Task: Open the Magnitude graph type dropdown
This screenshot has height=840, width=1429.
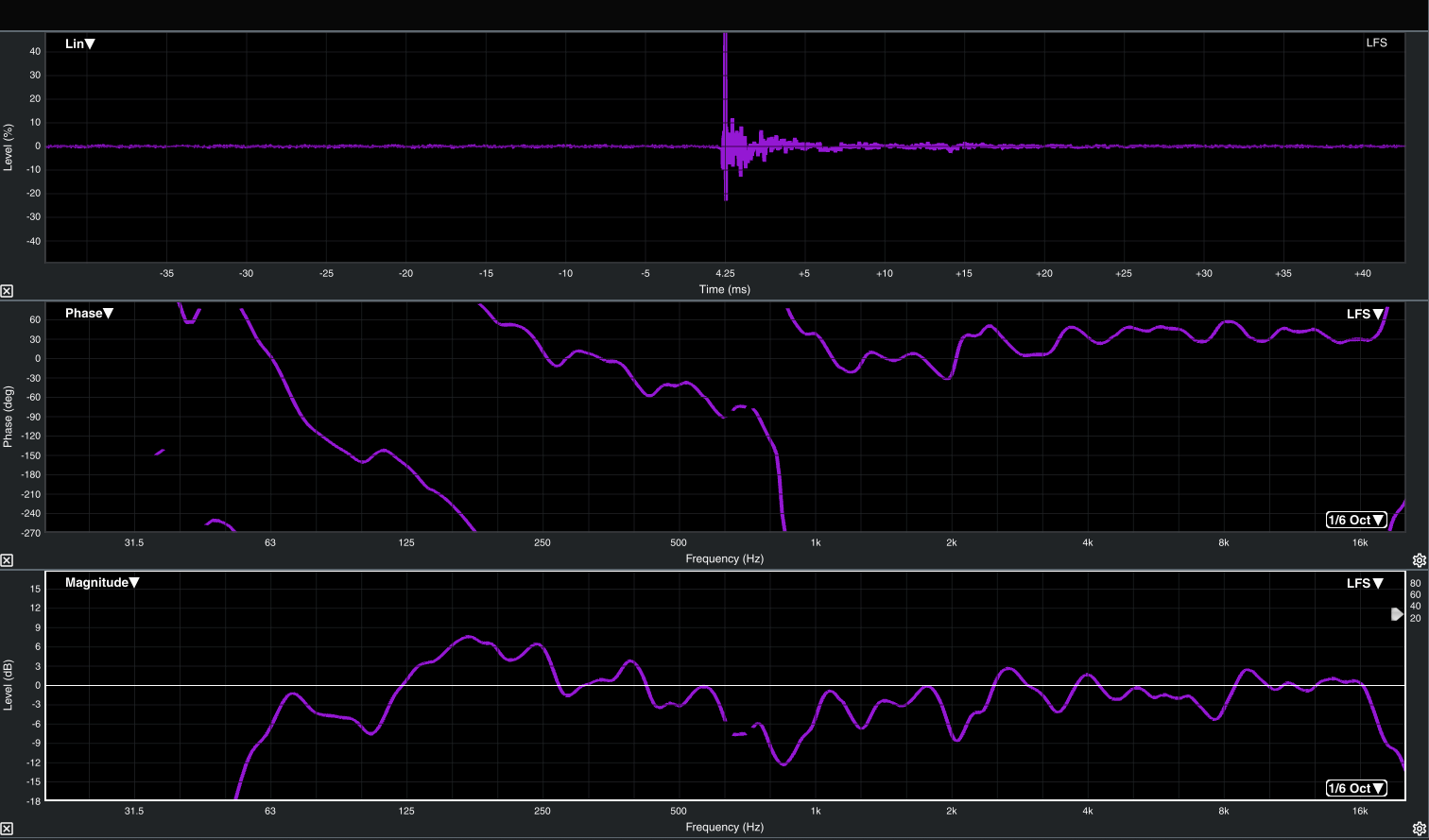Action: (102, 582)
